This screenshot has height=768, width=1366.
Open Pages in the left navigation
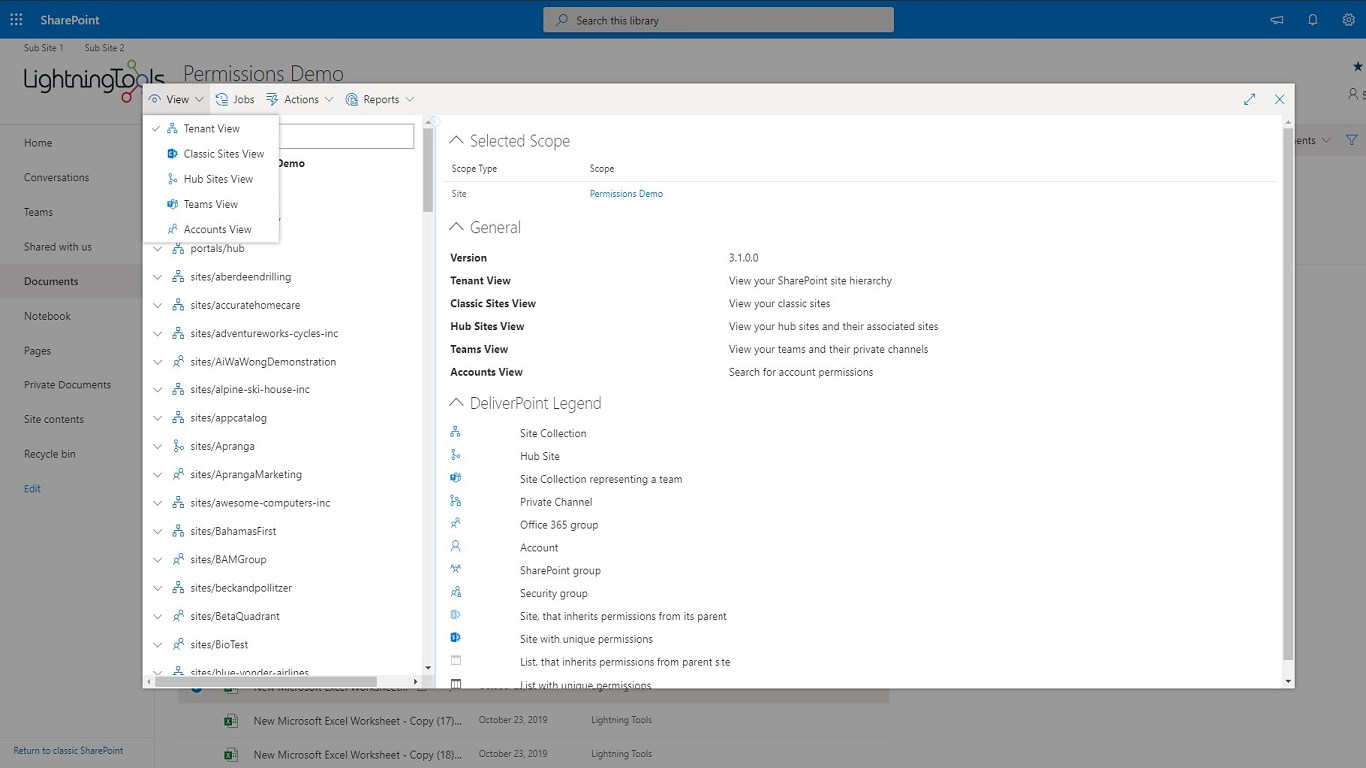click(x=38, y=351)
